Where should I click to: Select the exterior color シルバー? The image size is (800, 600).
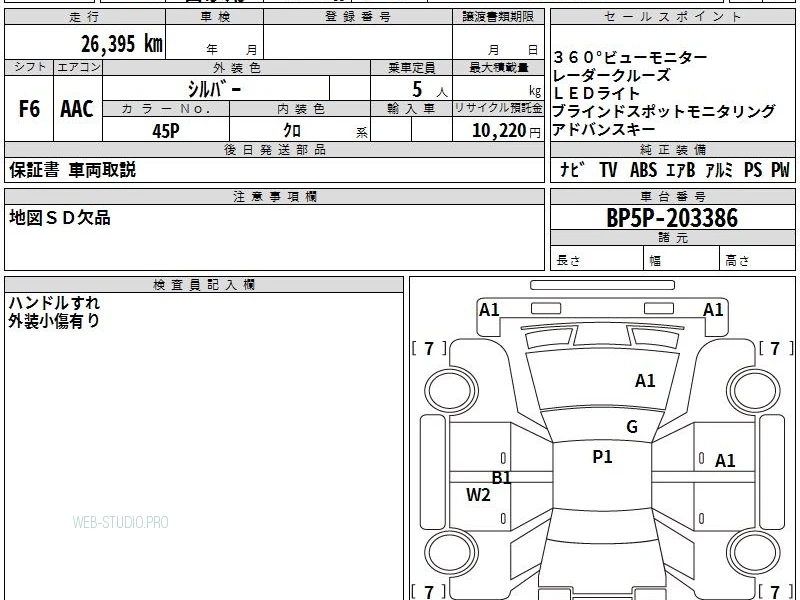pyautogui.click(x=214, y=89)
